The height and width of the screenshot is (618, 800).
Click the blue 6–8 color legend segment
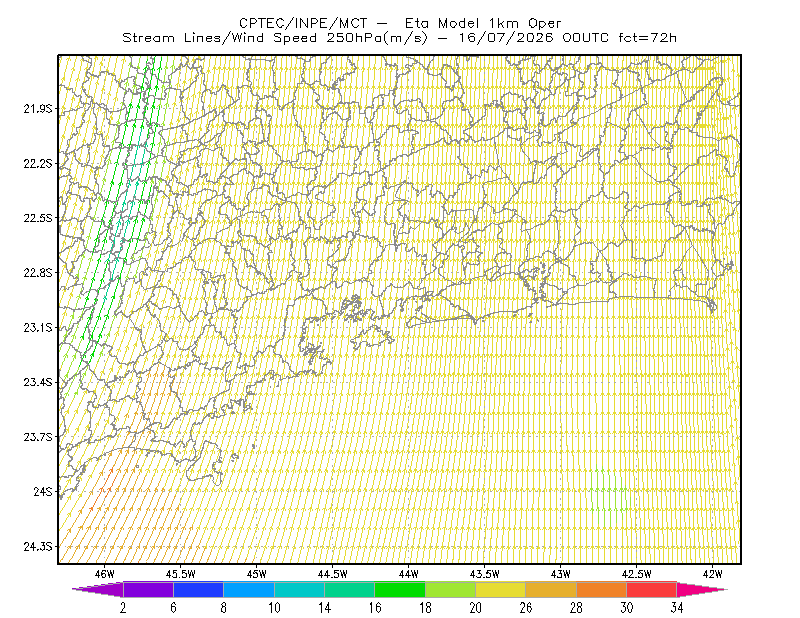coord(198,589)
